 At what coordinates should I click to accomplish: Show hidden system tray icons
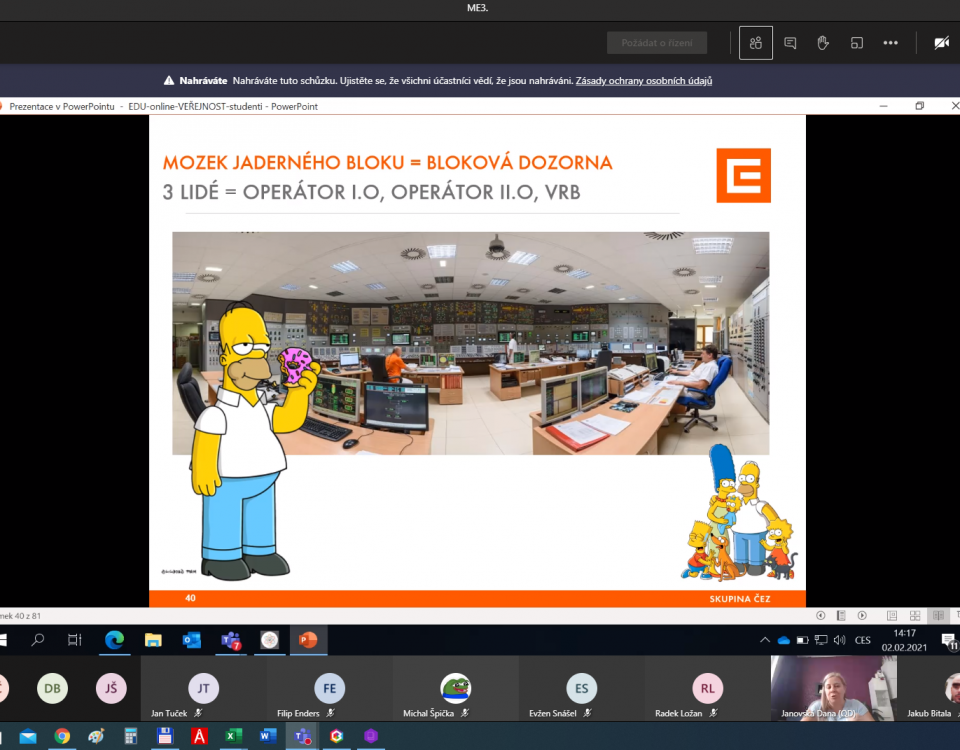pos(765,640)
